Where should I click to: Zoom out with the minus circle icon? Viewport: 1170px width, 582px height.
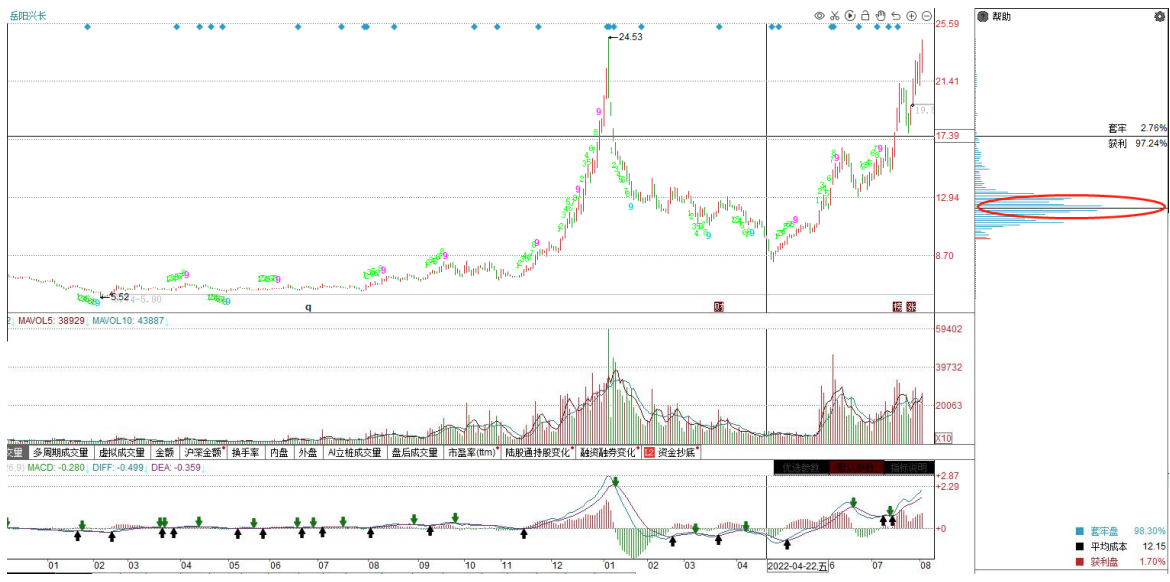(927, 16)
